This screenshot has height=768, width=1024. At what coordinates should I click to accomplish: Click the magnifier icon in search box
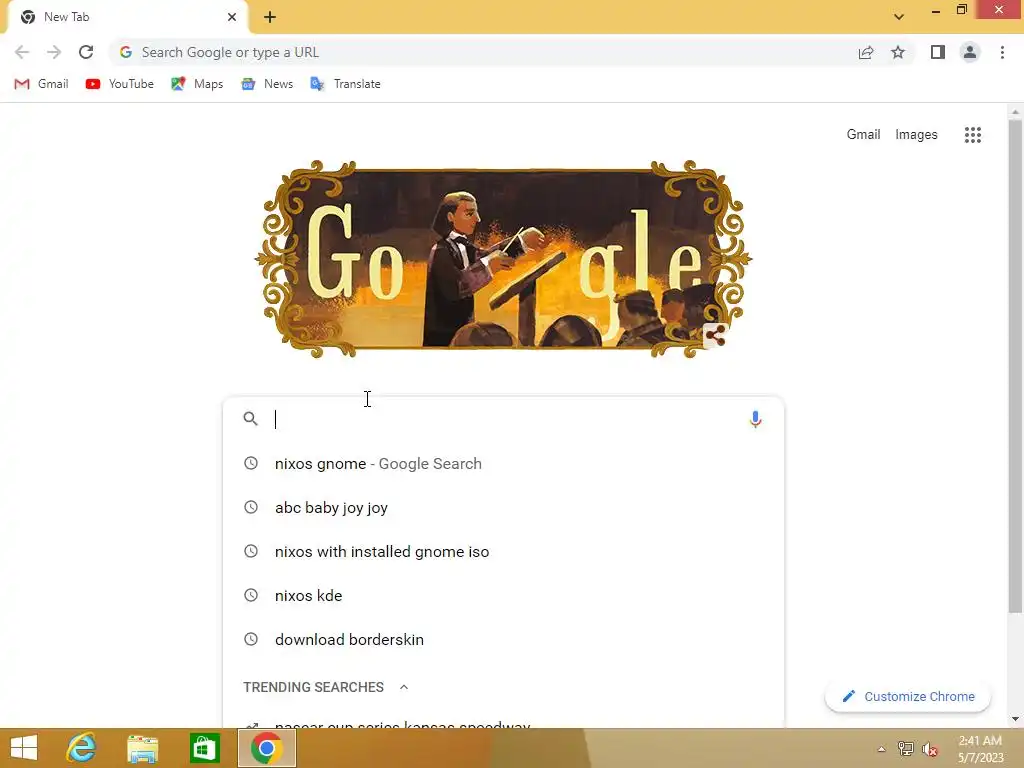[x=251, y=419]
